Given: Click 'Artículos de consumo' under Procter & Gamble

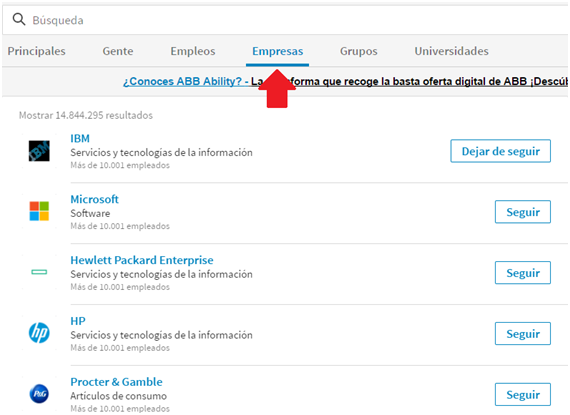Looking at the screenshot, I should 119,396.
